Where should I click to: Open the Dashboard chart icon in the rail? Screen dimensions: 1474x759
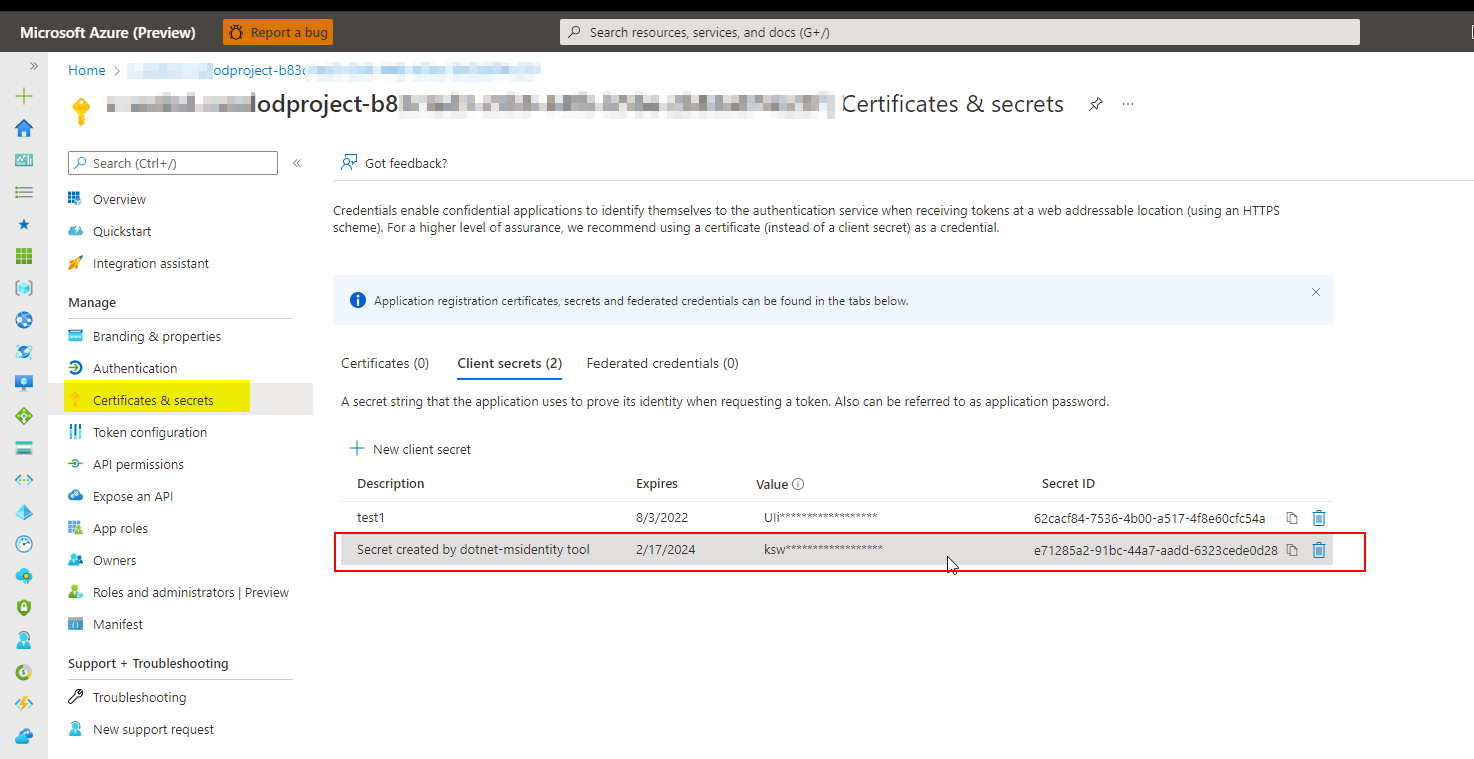pyautogui.click(x=24, y=160)
